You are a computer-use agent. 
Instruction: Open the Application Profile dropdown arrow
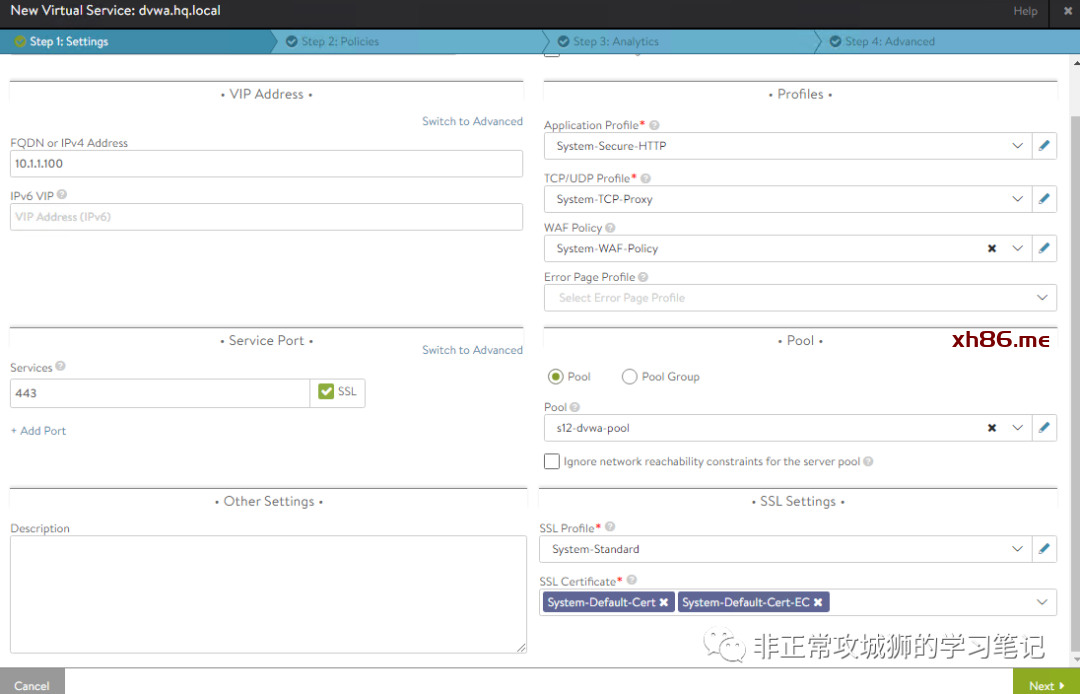click(1017, 146)
